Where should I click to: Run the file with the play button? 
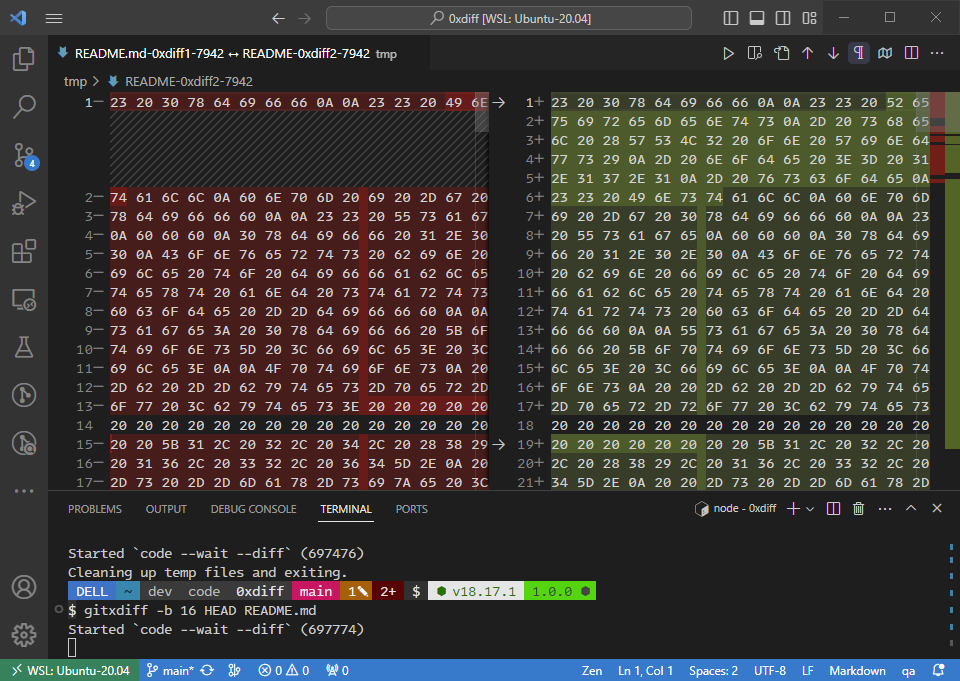(728, 53)
